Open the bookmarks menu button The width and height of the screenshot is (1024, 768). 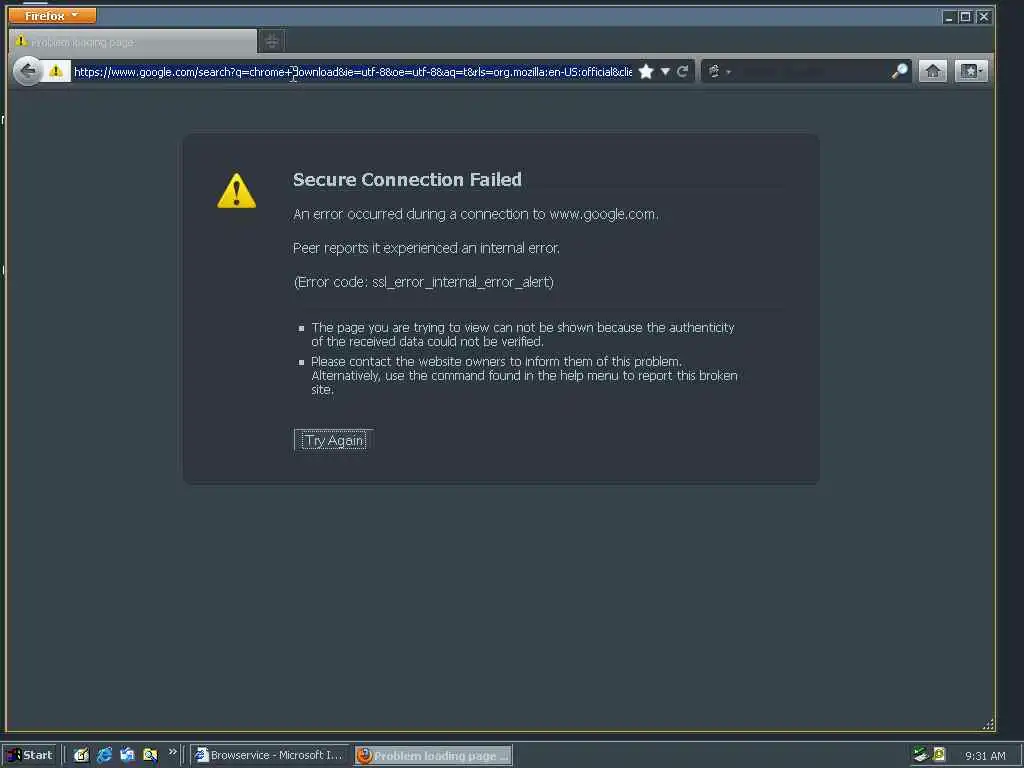pos(971,71)
